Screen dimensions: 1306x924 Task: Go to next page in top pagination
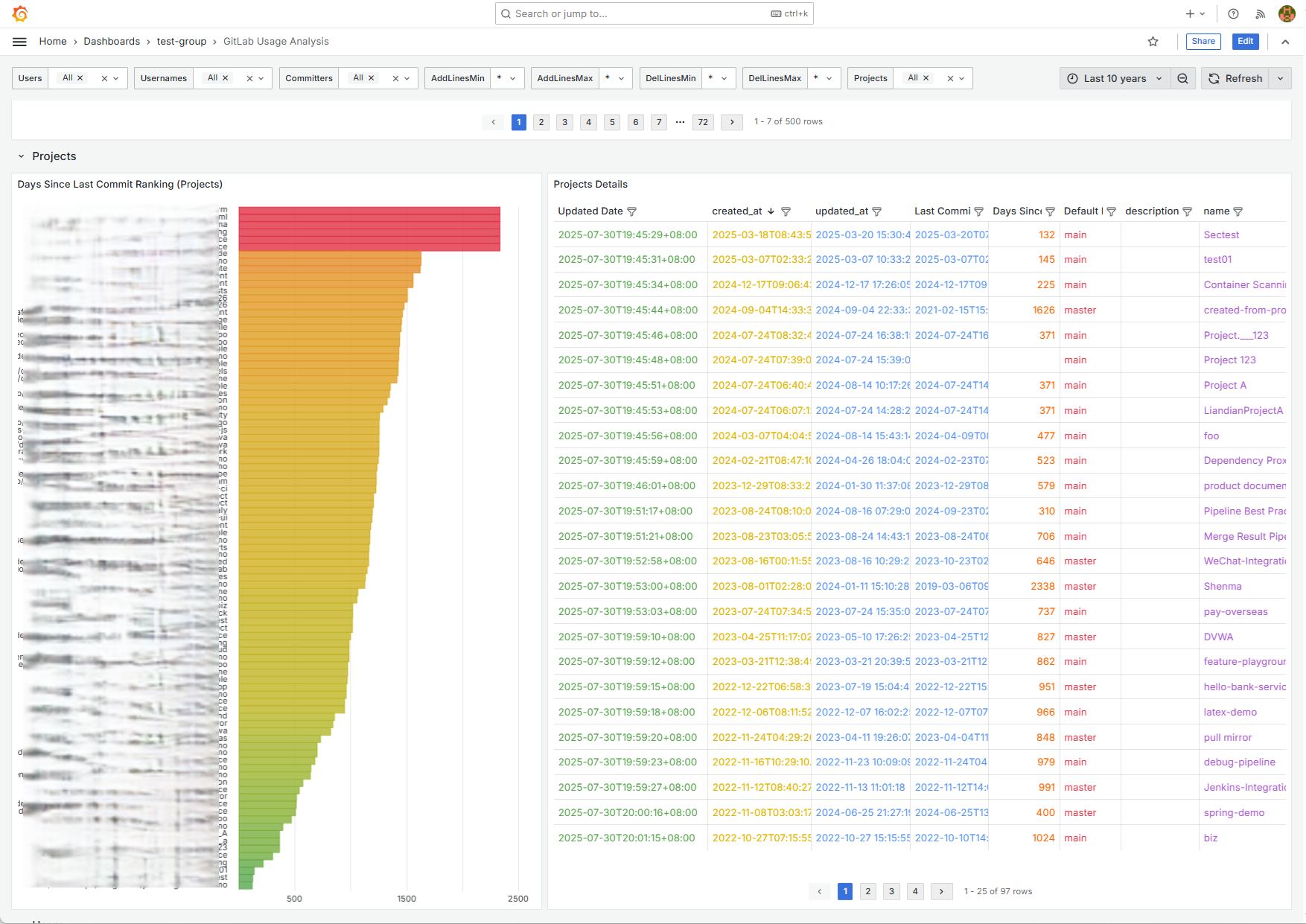(x=732, y=122)
